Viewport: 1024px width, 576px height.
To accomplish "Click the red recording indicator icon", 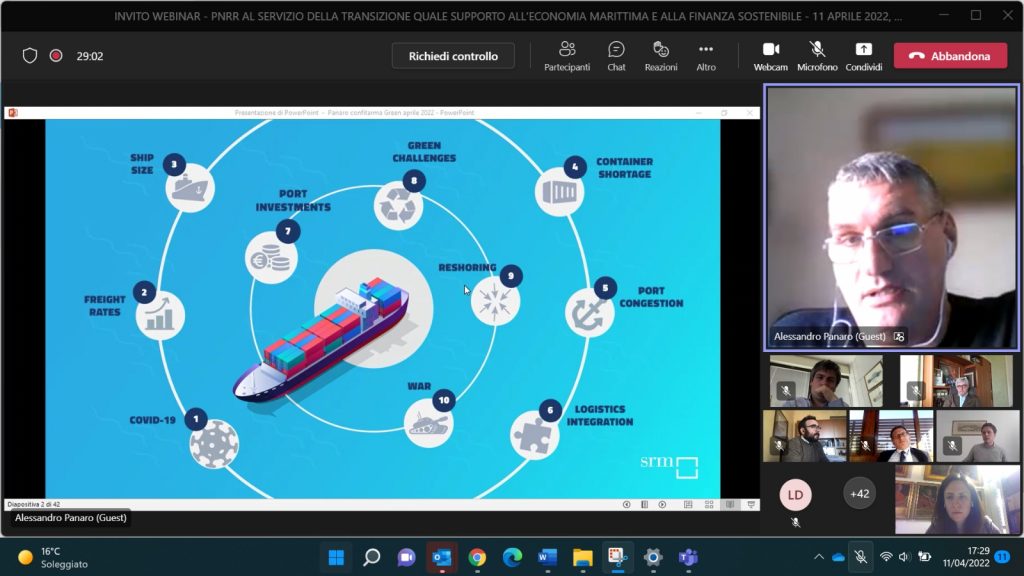I will pyautogui.click(x=56, y=56).
